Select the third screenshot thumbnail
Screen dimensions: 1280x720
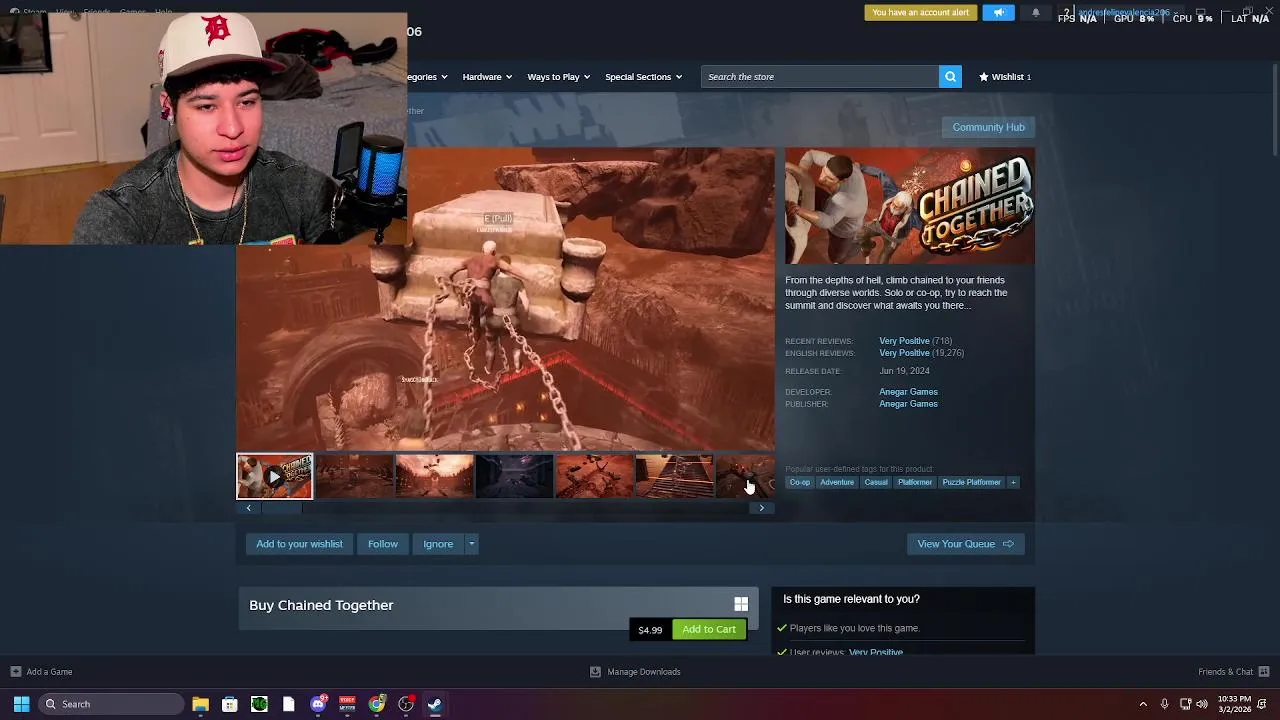(434, 476)
